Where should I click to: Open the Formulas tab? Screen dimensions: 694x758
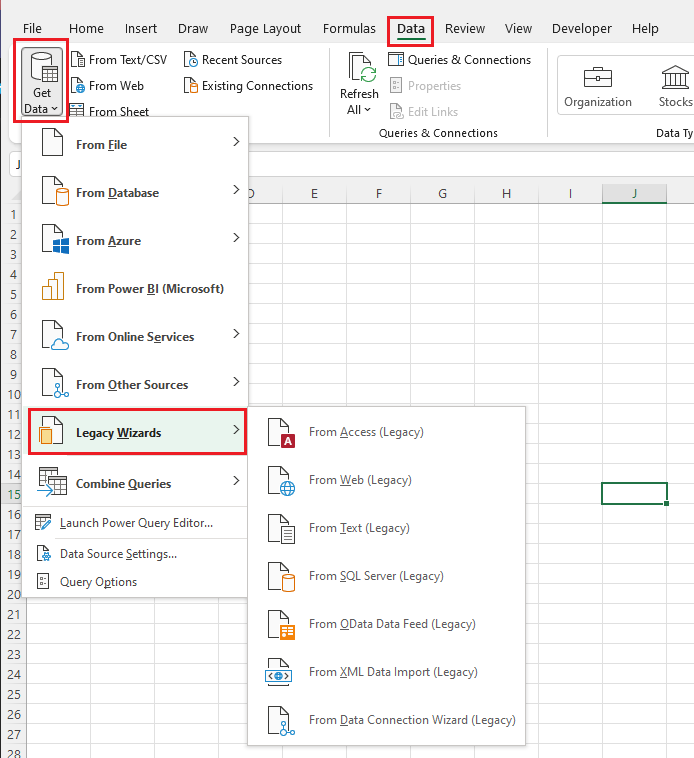(x=349, y=29)
